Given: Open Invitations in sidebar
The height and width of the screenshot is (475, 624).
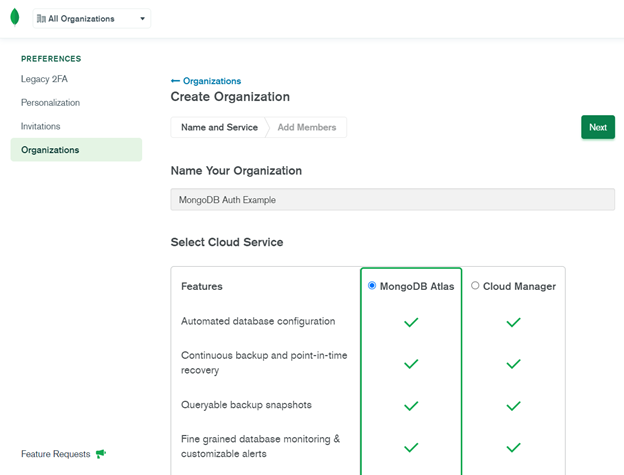Looking at the screenshot, I should 41,126.
